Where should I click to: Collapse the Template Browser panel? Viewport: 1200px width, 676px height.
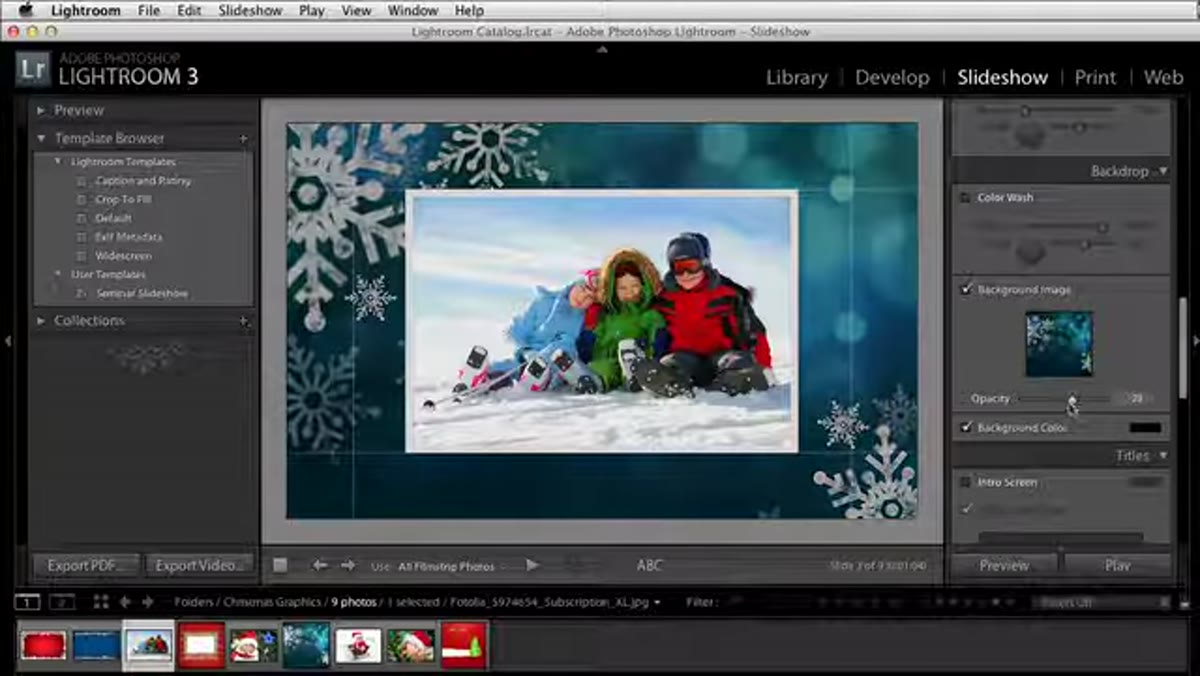[x=41, y=138]
